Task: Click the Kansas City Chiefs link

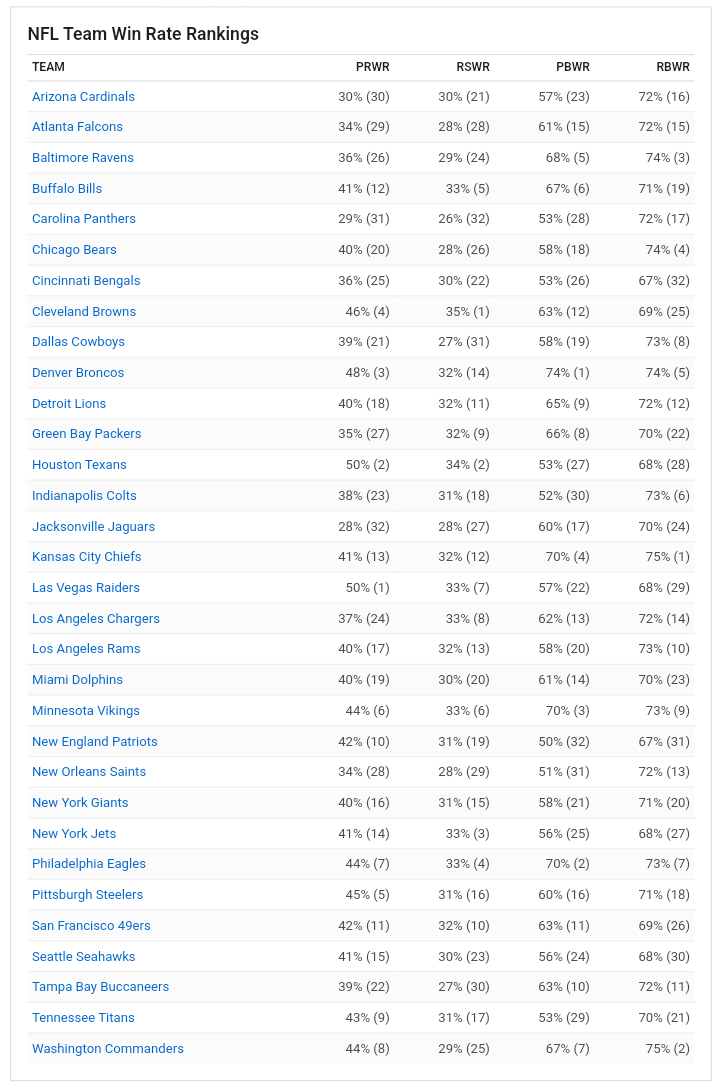Action: tap(86, 556)
